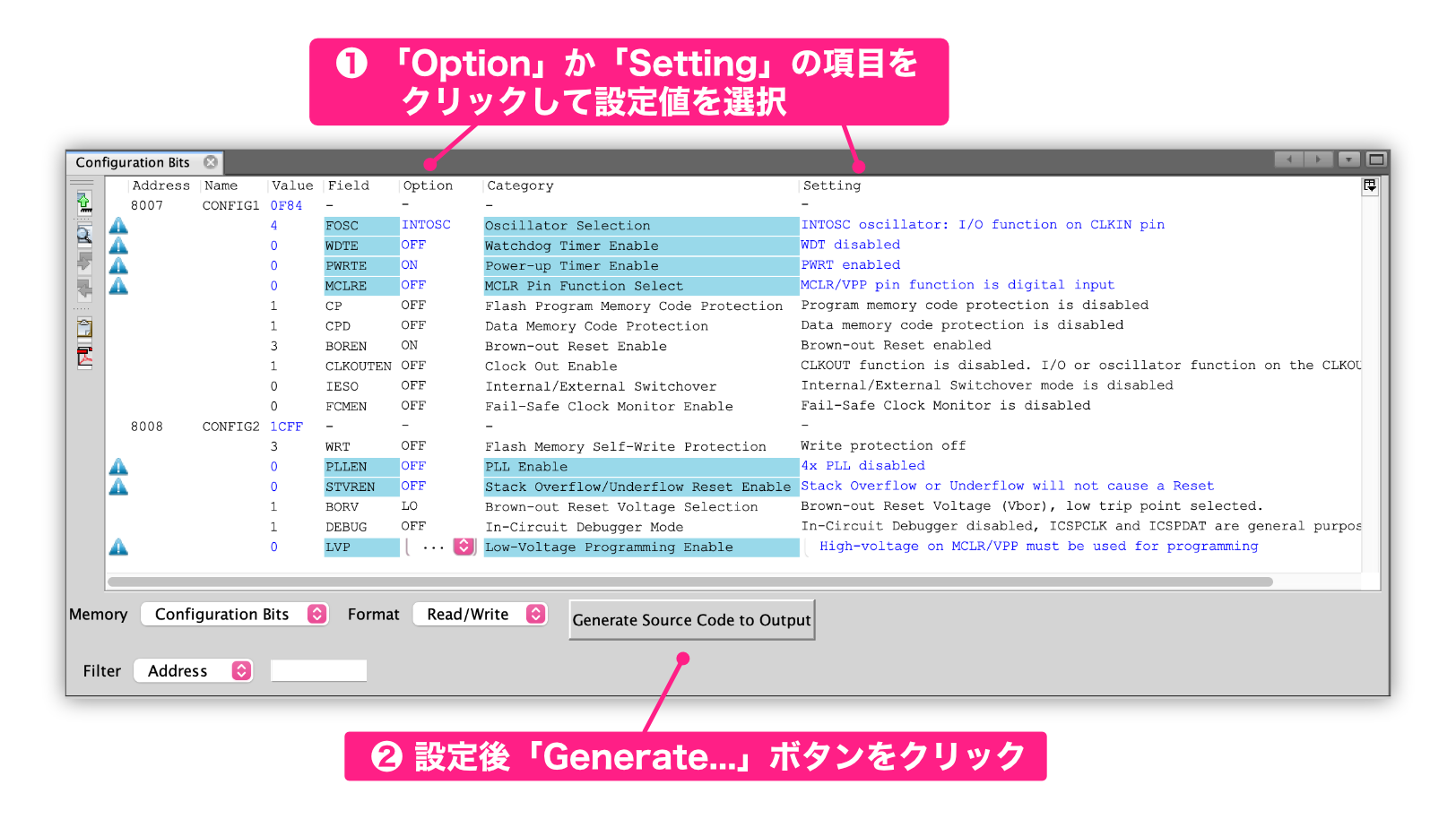This screenshot has height=819, width=1456.
Task: Open the Format Read/Write dropdown
Action: click(x=480, y=614)
